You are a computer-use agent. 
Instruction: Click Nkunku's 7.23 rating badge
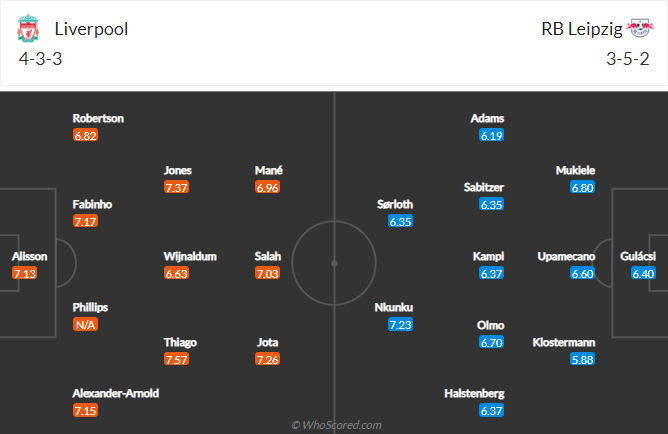(x=400, y=324)
